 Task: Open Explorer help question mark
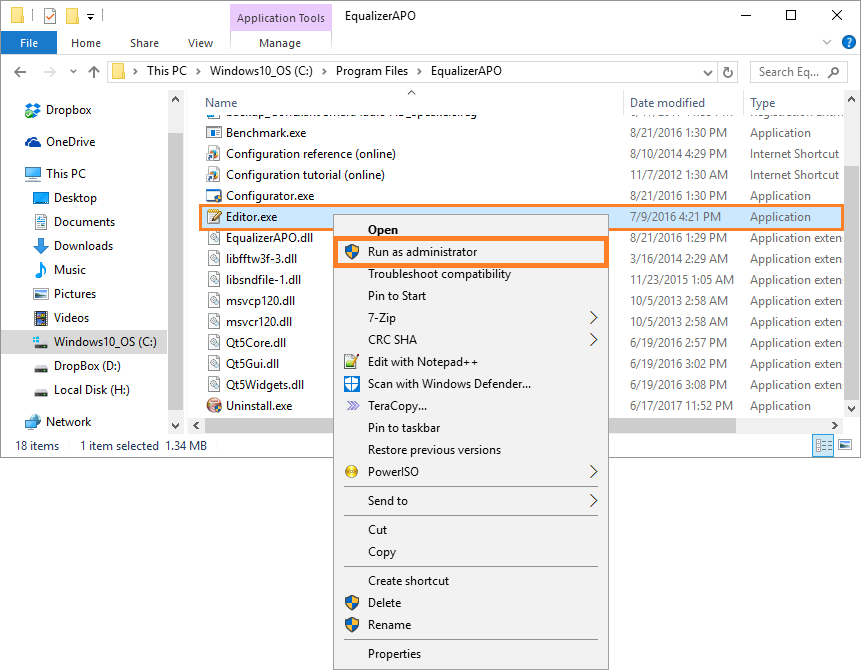pos(848,42)
